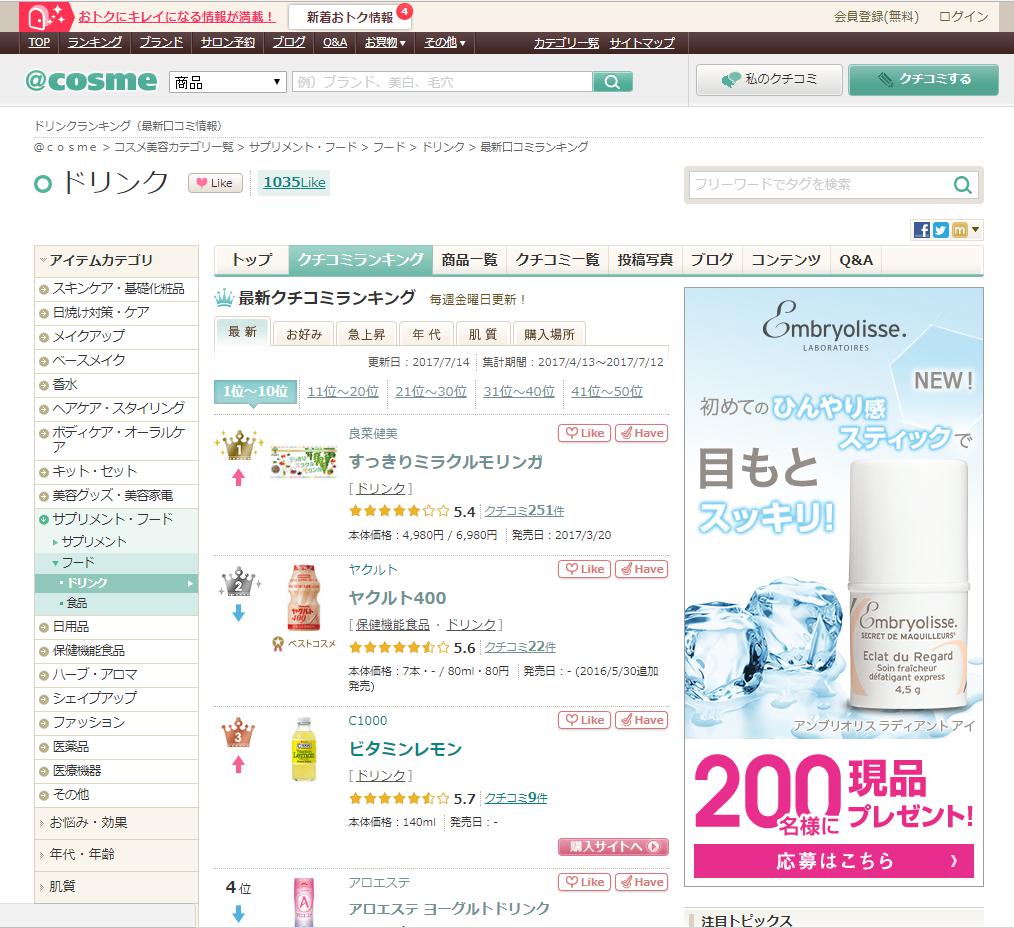
Task: Open ランキング in top navigation
Action: [x=94, y=43]
